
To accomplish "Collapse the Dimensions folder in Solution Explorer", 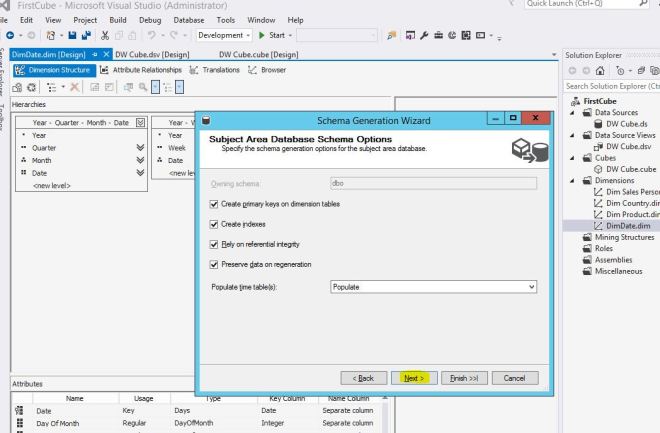I will [574, 180].
